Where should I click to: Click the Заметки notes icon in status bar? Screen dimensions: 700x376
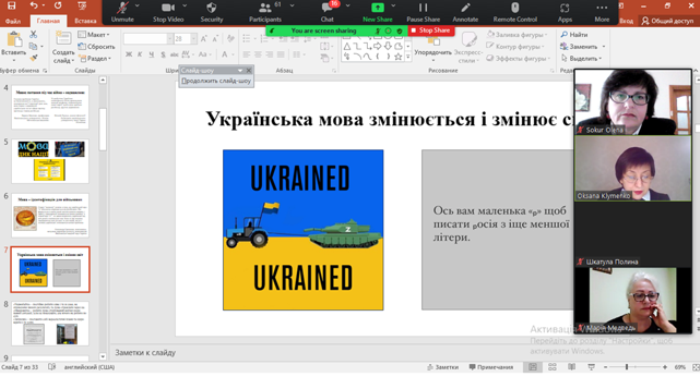pos(430,367)
